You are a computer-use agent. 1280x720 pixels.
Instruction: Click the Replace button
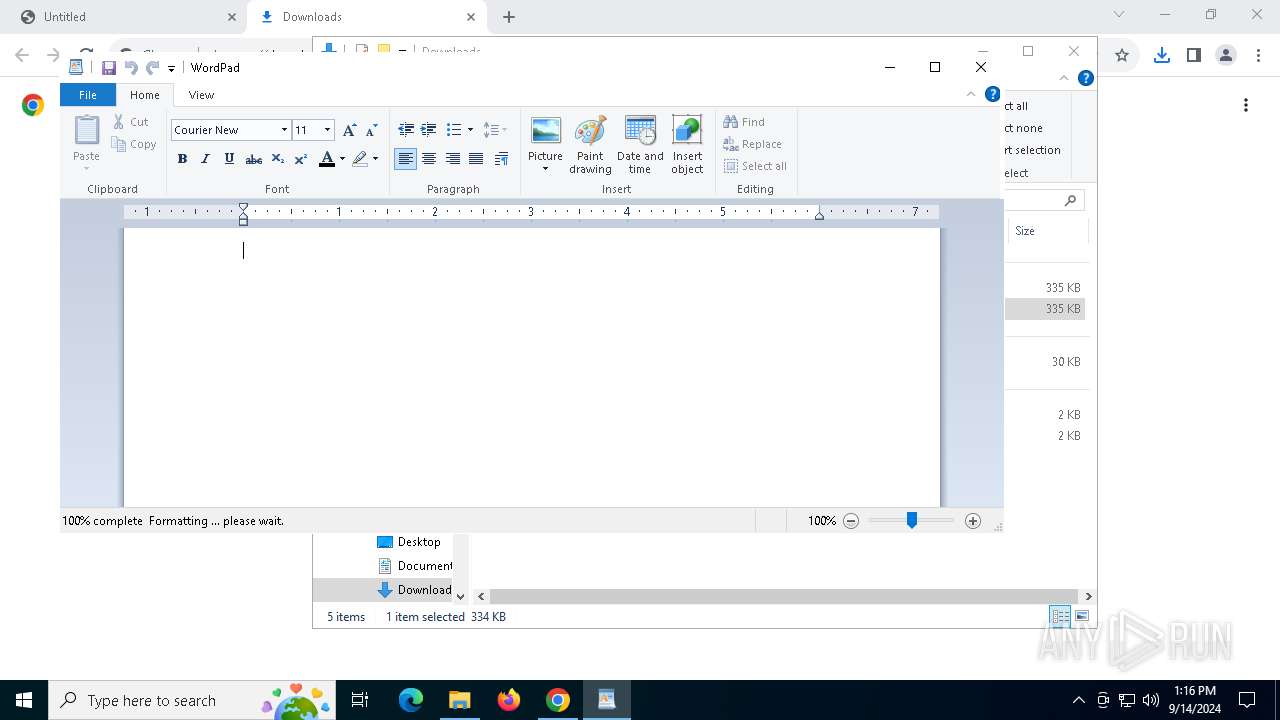point(752,144)
